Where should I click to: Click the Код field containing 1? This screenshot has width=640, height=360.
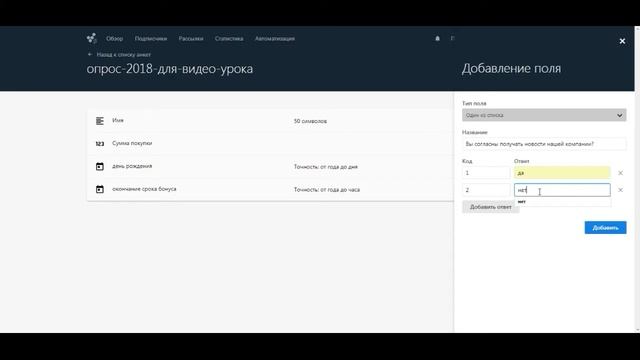pyautogui.click(x=486, y=173)
